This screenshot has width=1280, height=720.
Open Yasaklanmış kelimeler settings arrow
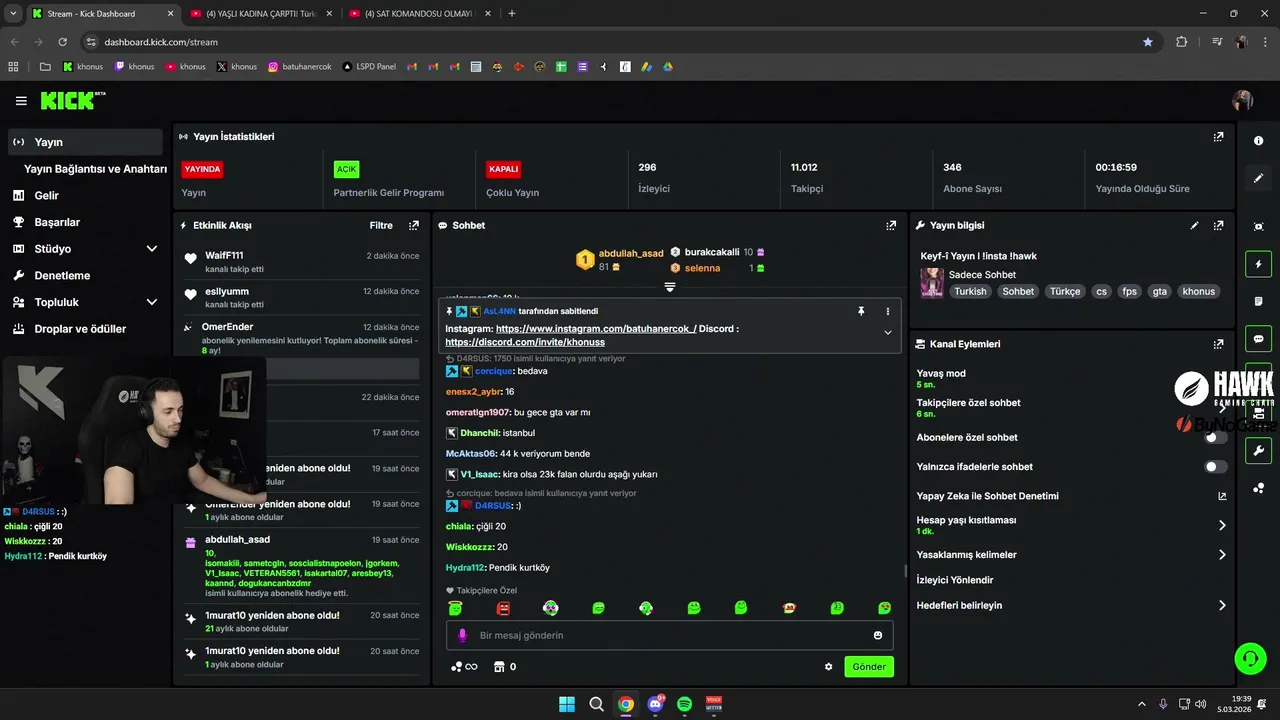pyautogui.click(x=1222, y=555)
